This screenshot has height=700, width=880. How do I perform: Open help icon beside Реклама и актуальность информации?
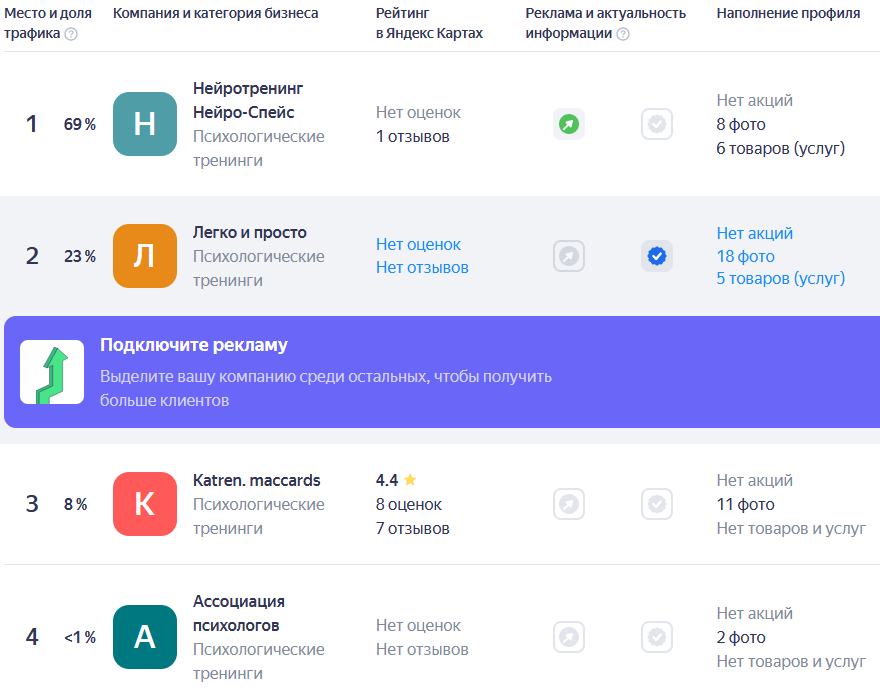click(623, 34)
